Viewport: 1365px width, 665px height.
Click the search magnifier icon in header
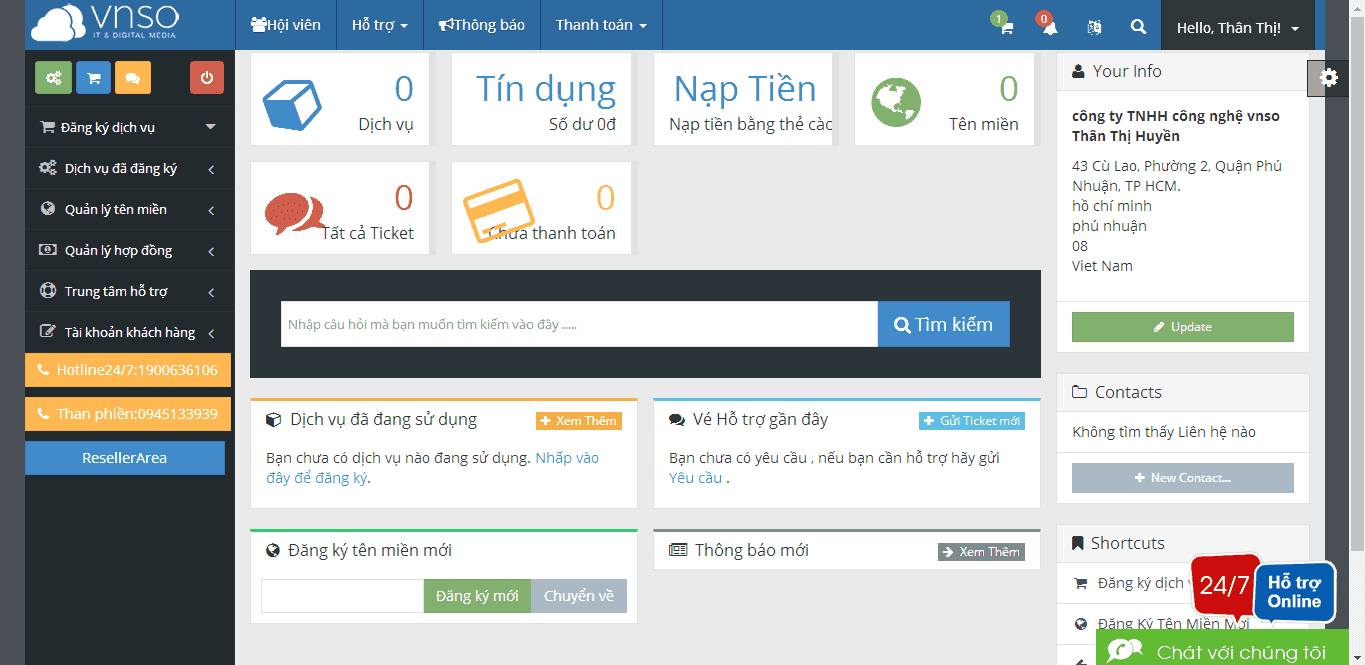point(1138,27)
